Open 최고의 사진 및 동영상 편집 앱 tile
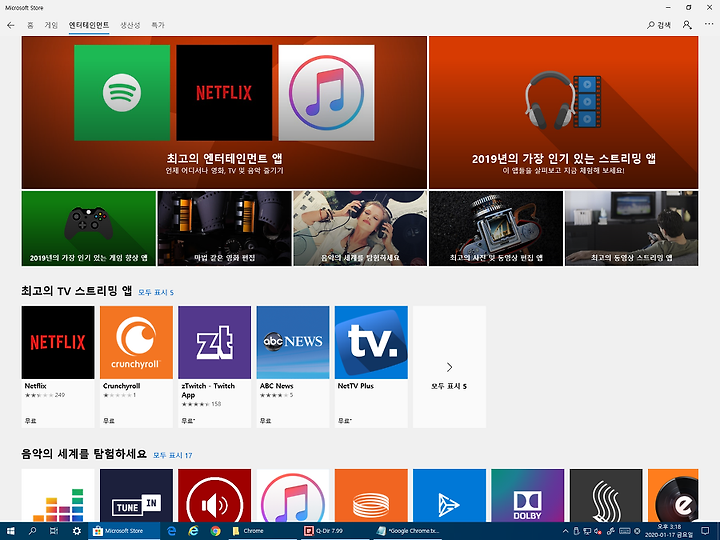This screenshot has height=540, width=720. click(496, 229)
